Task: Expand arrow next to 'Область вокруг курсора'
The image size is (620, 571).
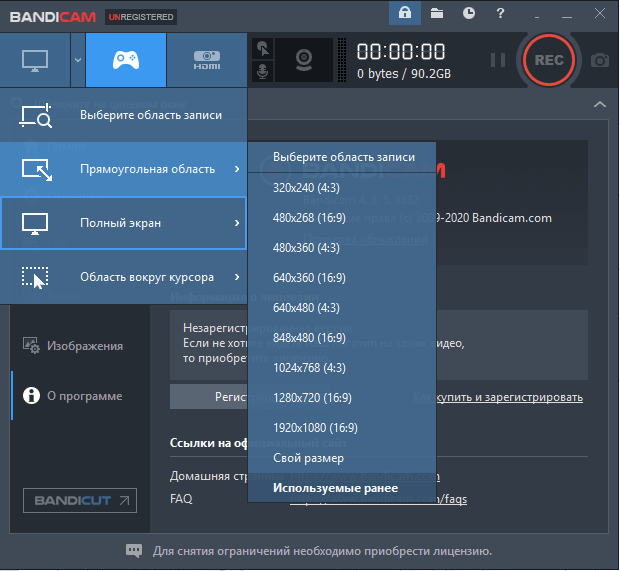Action: [x=237, y=277]
